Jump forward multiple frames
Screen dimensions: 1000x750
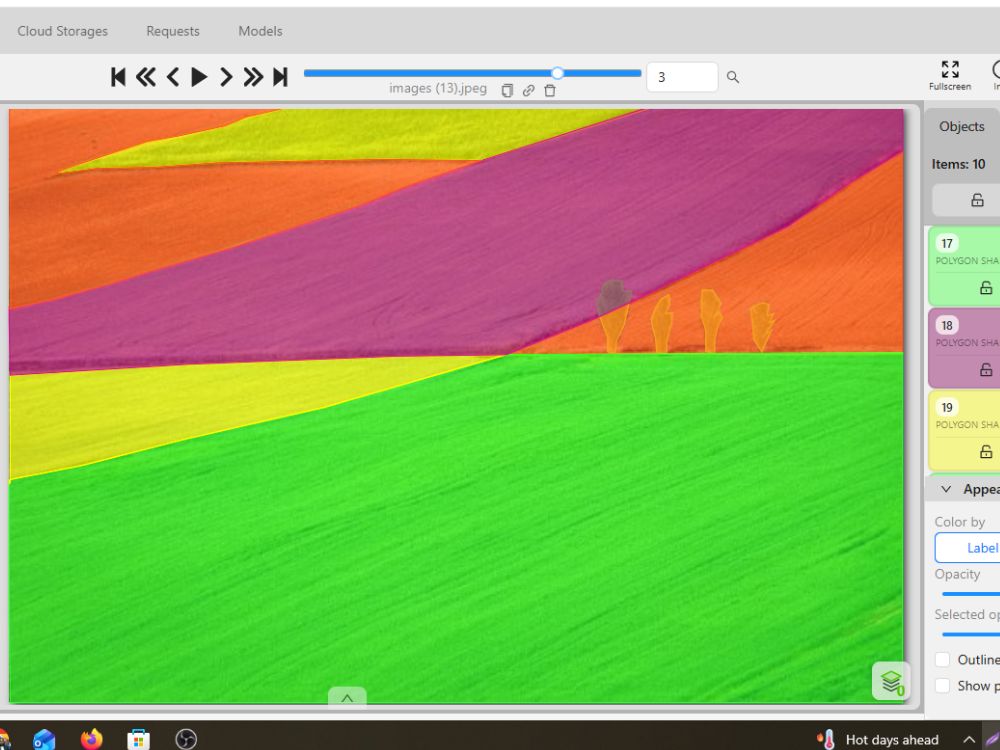tap(253, 77)
